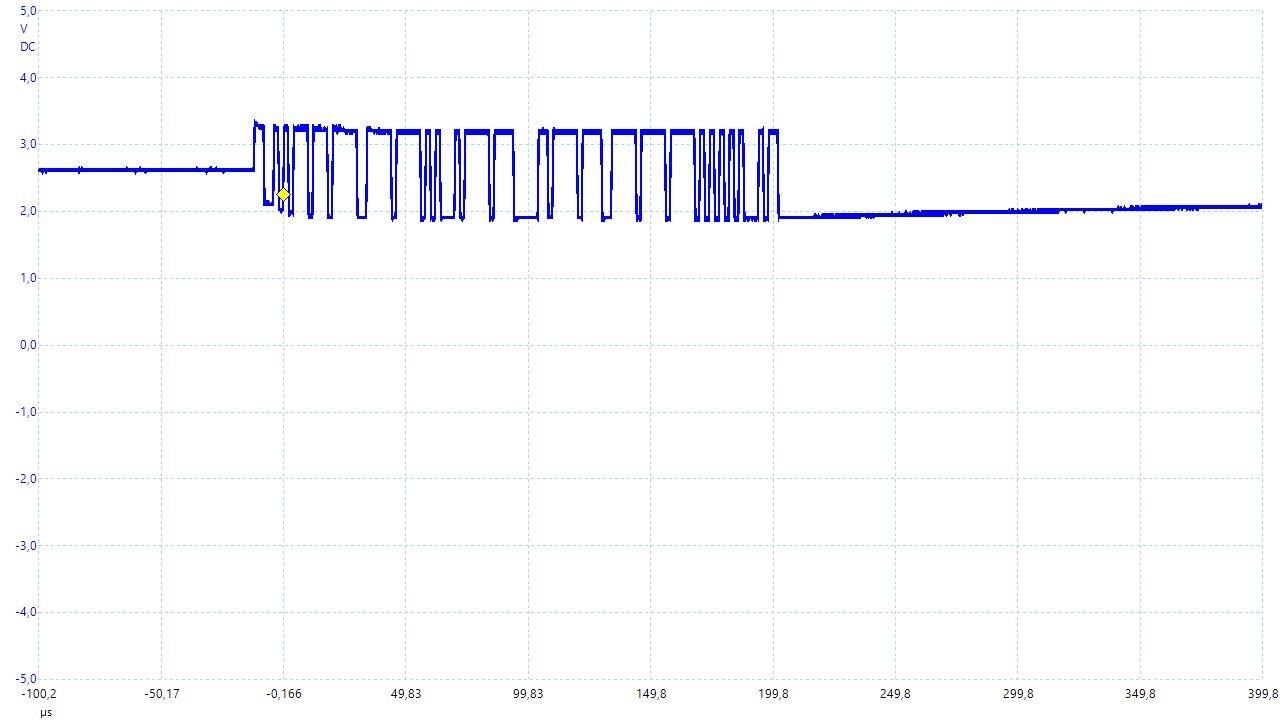Click the -50,17 time axis label
Image resolution: width=1280 pixels, height=720 pixels.
point(161,694)
